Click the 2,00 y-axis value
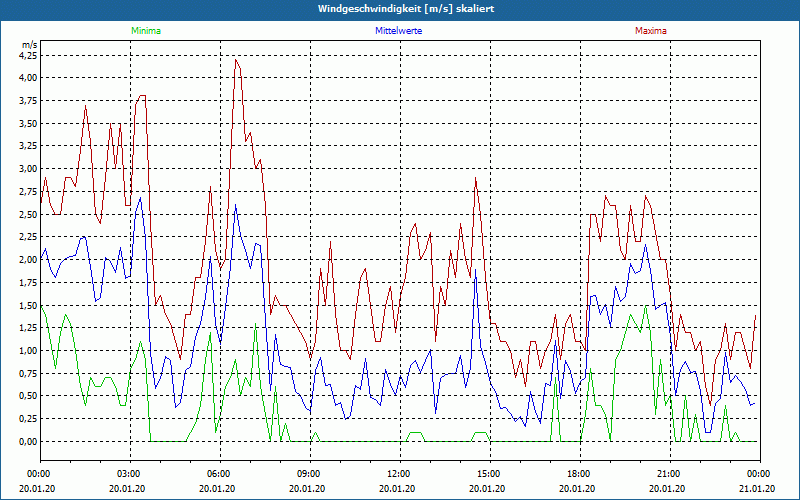Screen dimensions: 800x500 [x=28, y=260]
